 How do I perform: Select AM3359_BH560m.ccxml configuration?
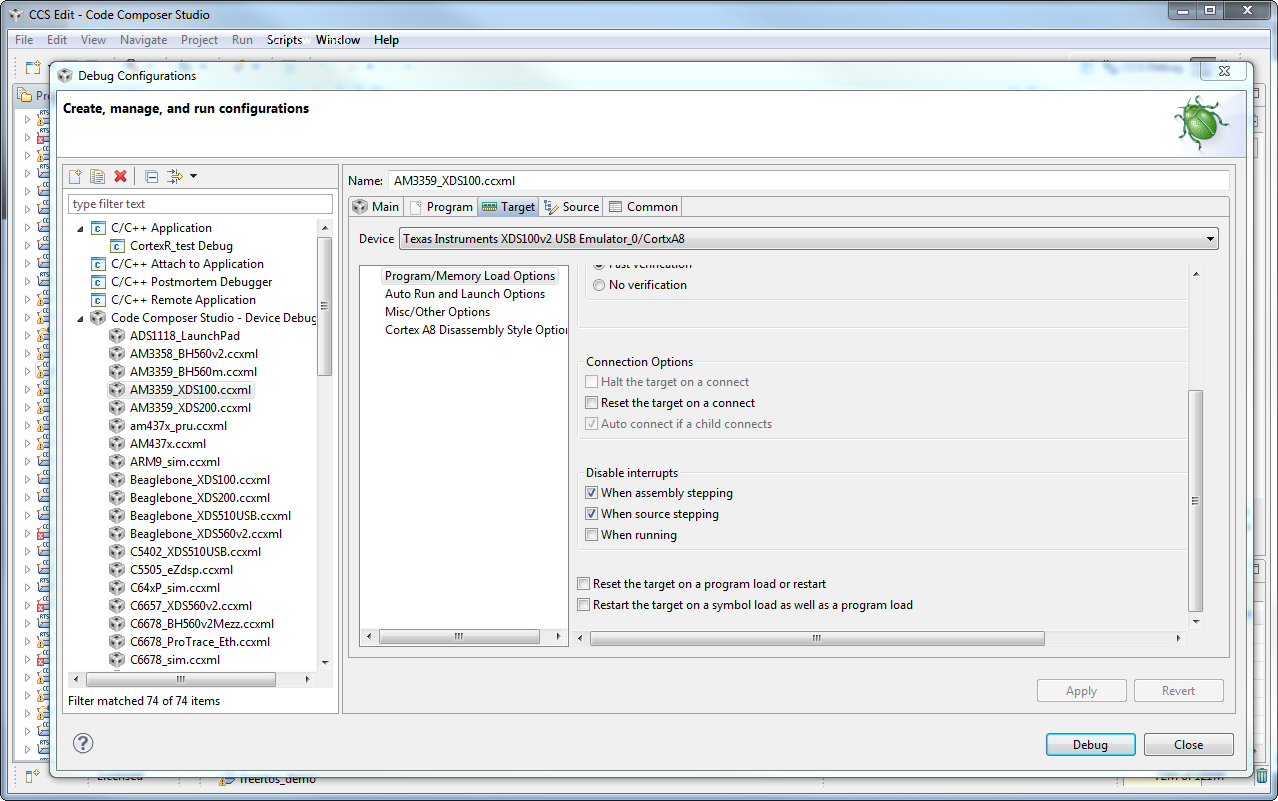click(193, 372)
